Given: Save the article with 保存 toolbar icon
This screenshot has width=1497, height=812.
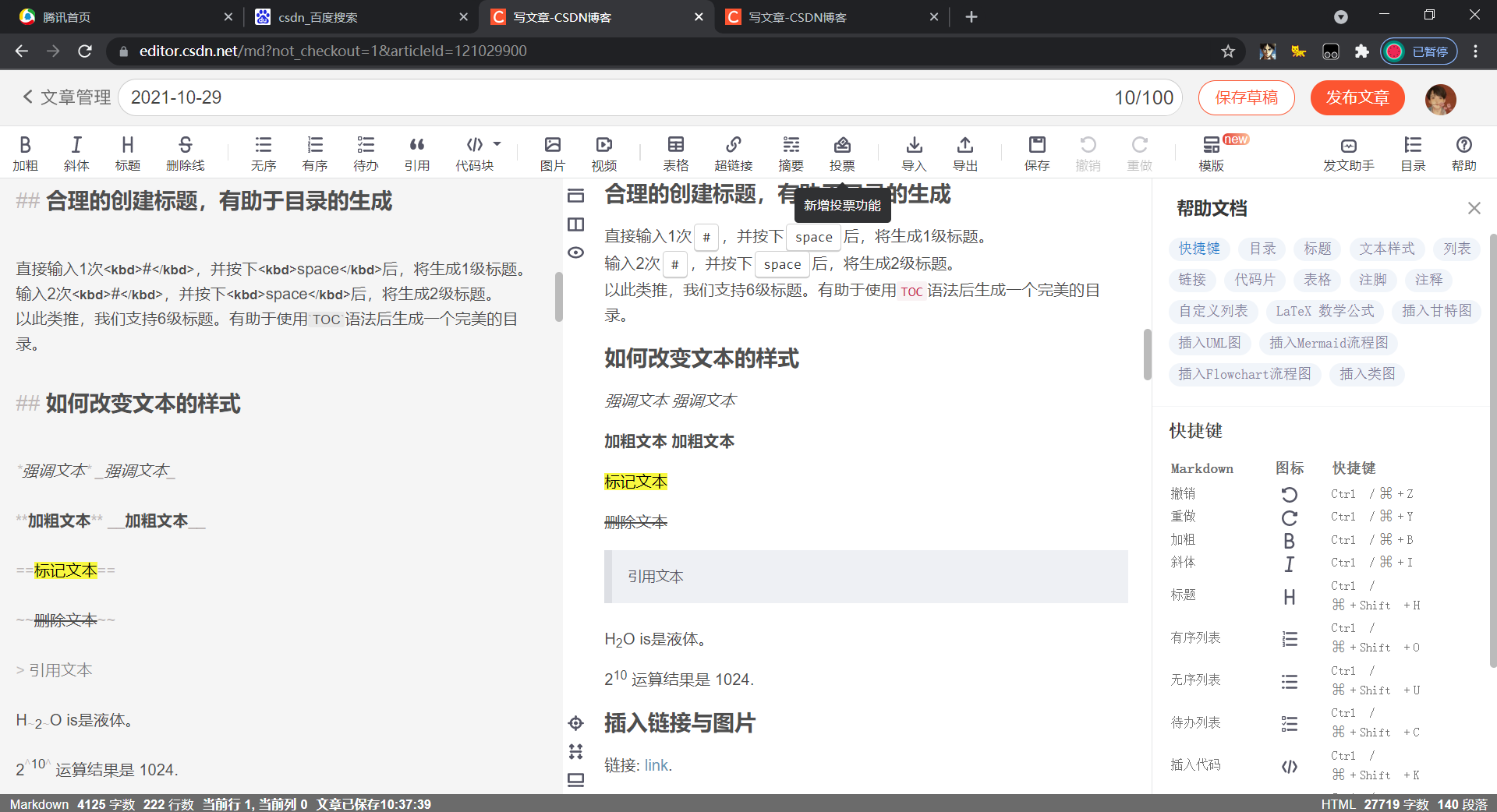Looking at the screenshot, I should pos(1037,153).
